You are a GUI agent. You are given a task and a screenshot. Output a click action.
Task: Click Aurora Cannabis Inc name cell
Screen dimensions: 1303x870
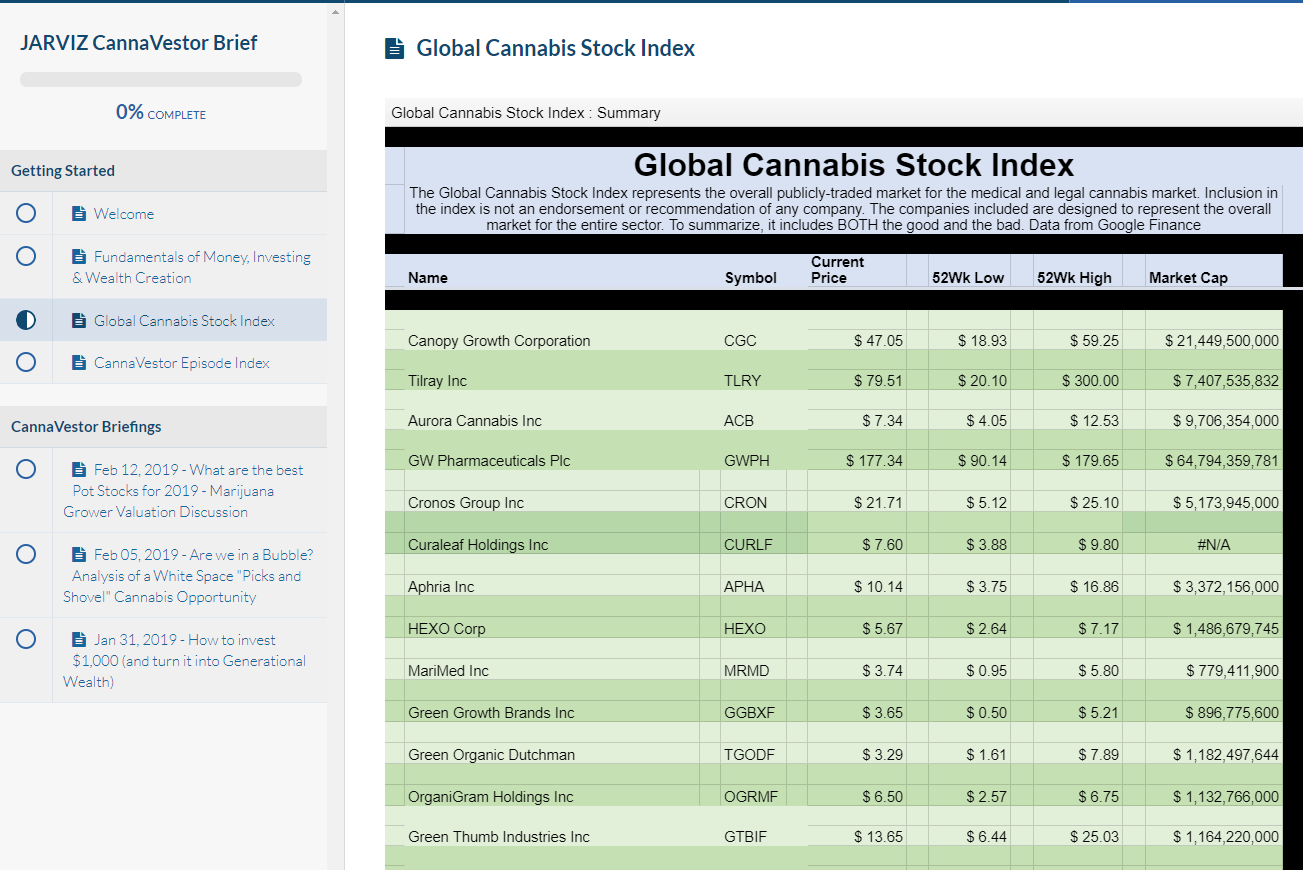474,421
